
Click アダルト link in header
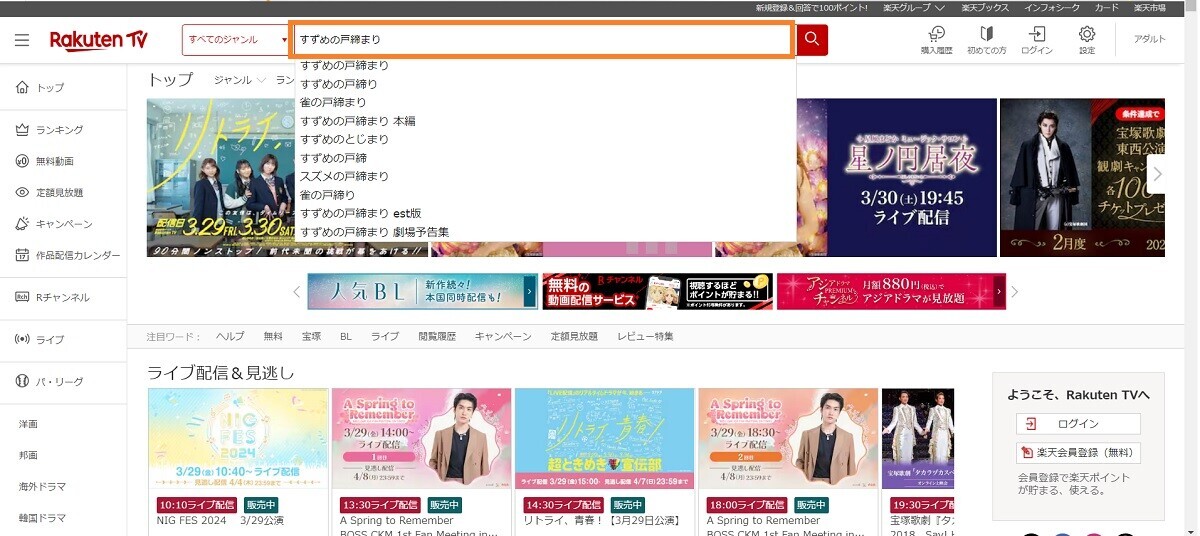tap(1150, 39)
